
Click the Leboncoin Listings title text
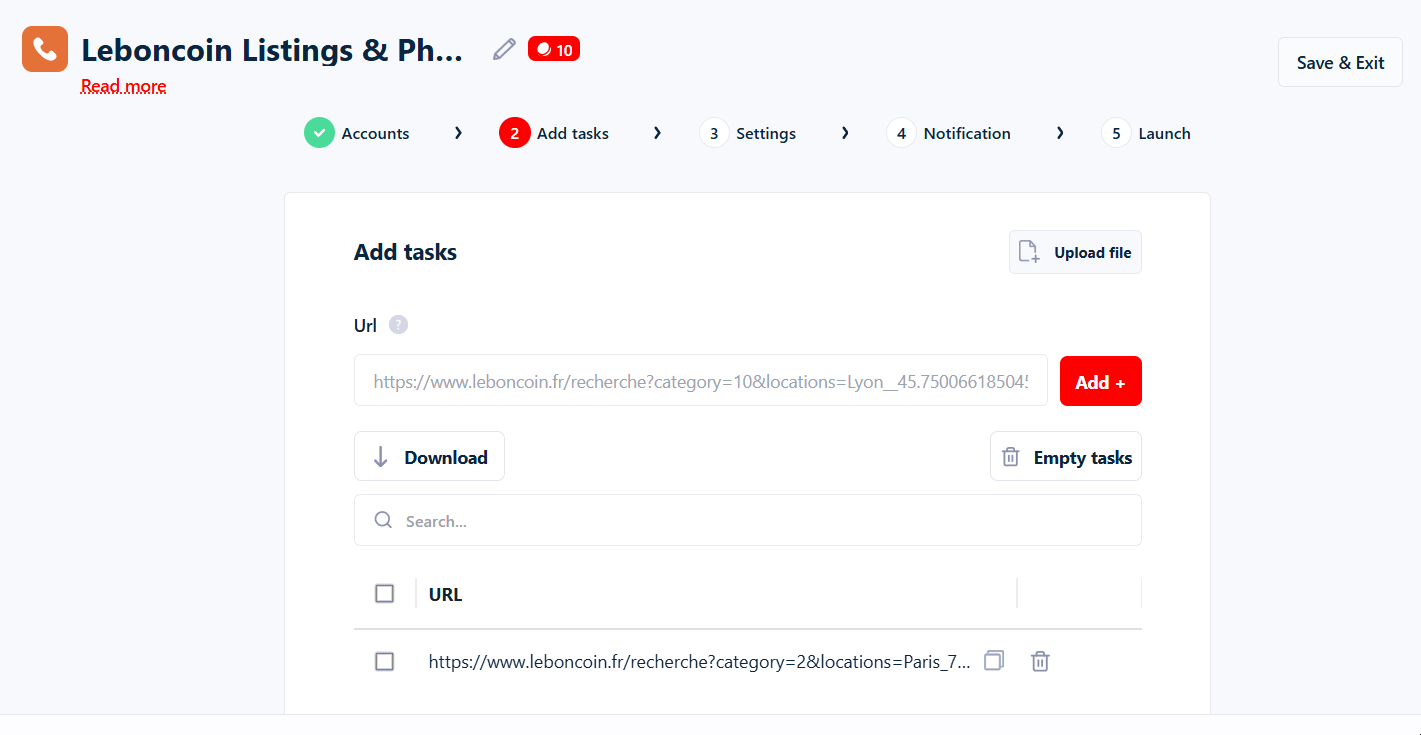coord(272,50)
